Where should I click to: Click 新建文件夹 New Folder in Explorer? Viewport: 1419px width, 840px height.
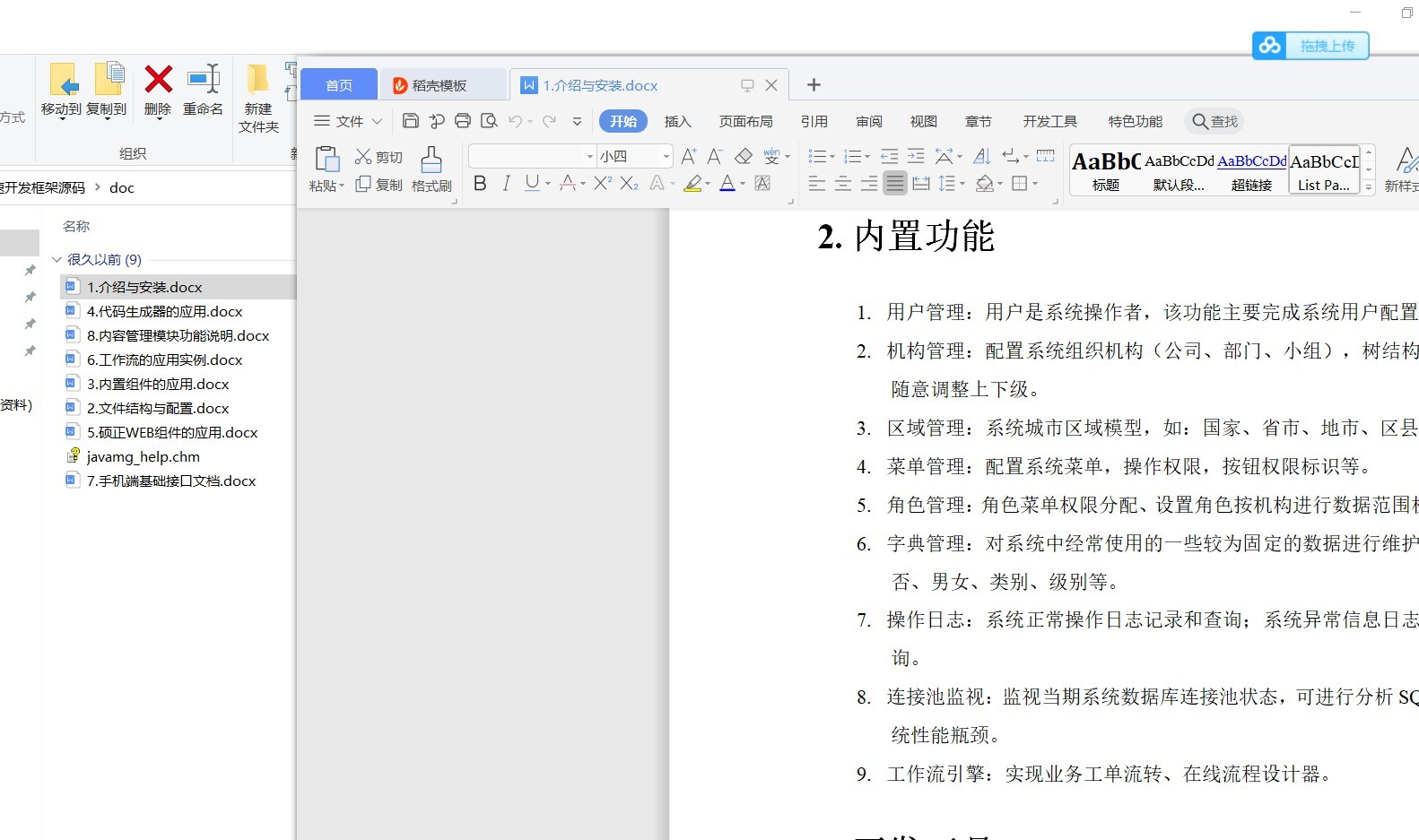[258, 99]
